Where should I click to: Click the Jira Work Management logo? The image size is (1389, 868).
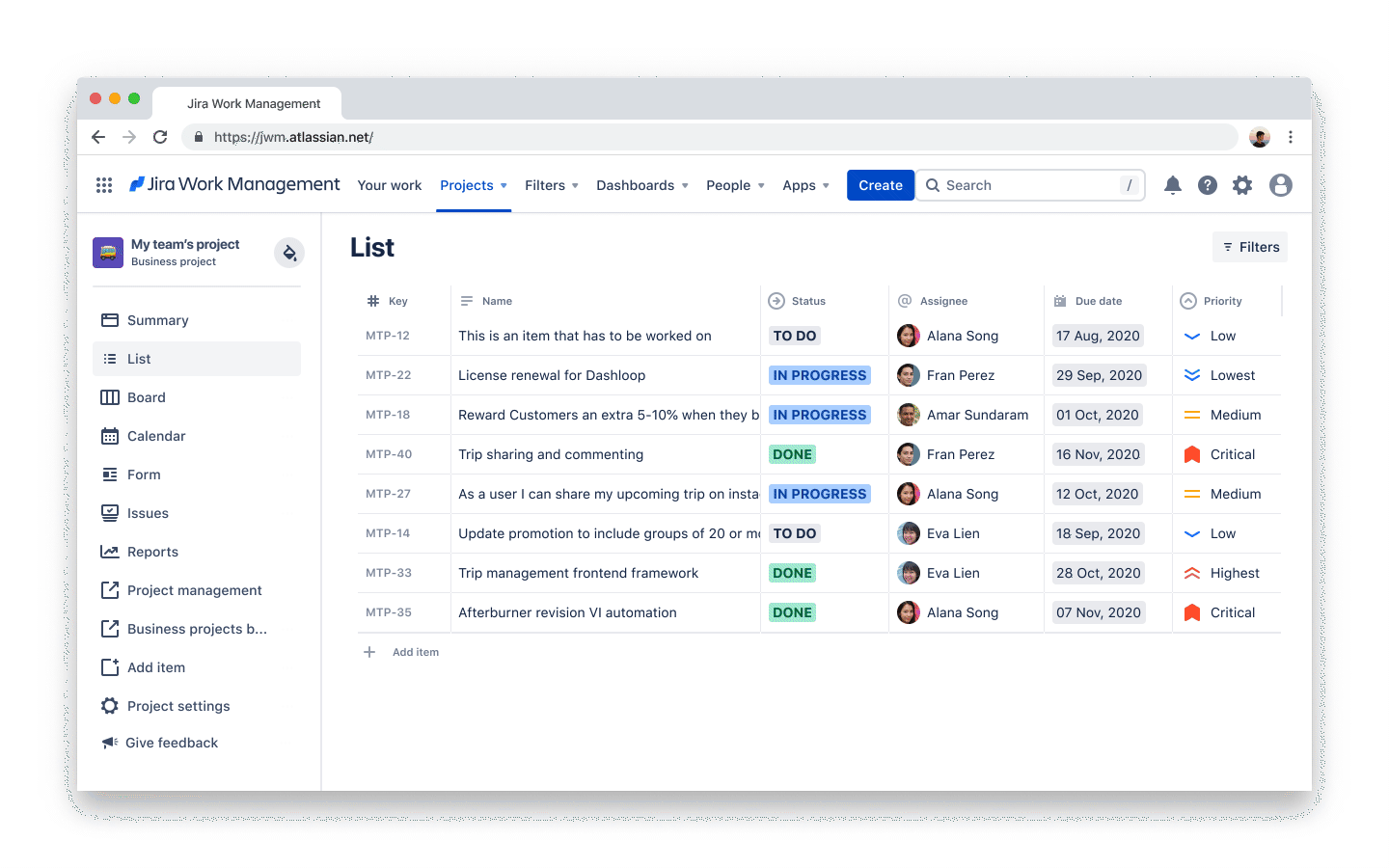pyautogui.click(x=234, y=184)
